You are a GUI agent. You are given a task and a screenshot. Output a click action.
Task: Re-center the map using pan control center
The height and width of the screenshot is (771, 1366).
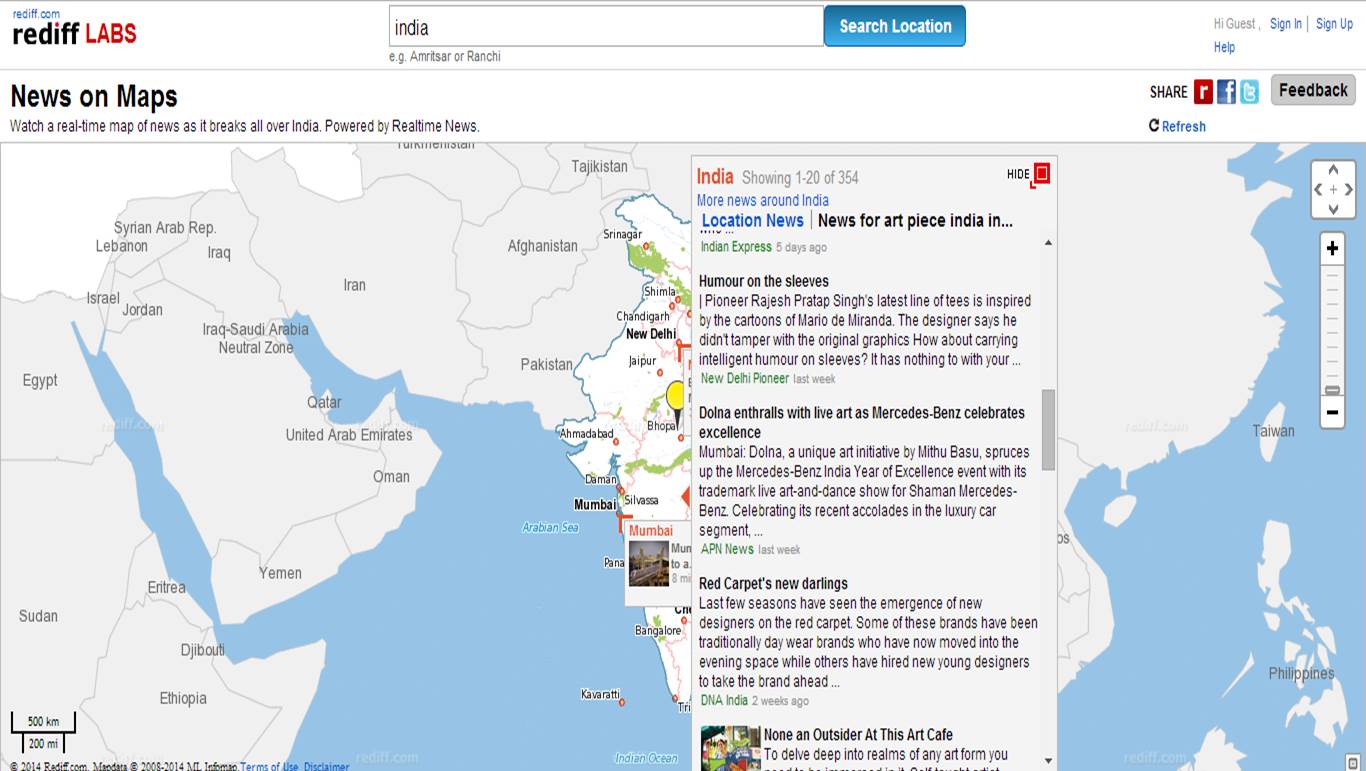coord(1333,189)
